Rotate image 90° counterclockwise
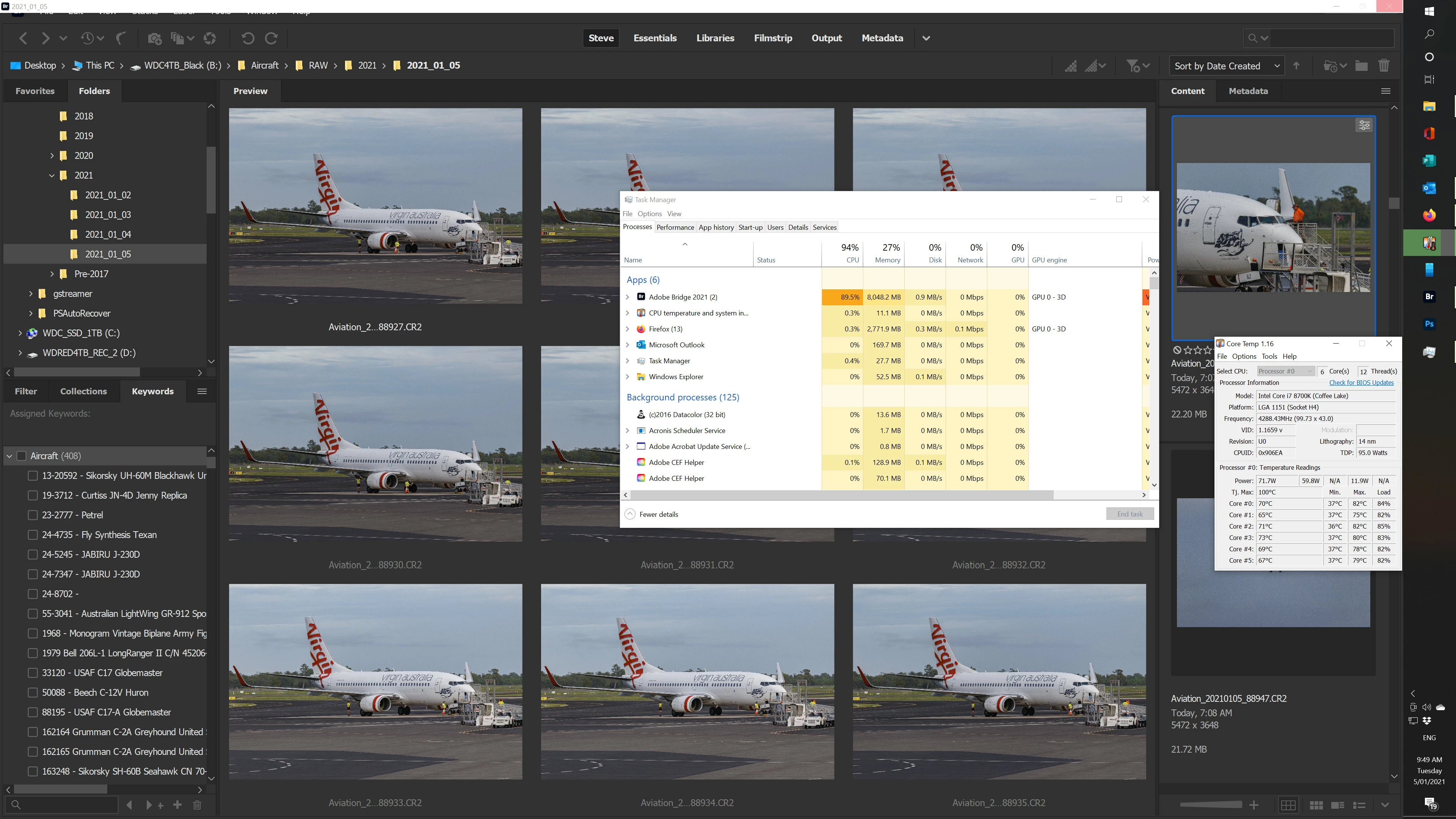This screenshot has height=819, width=1456. [248, 38]
